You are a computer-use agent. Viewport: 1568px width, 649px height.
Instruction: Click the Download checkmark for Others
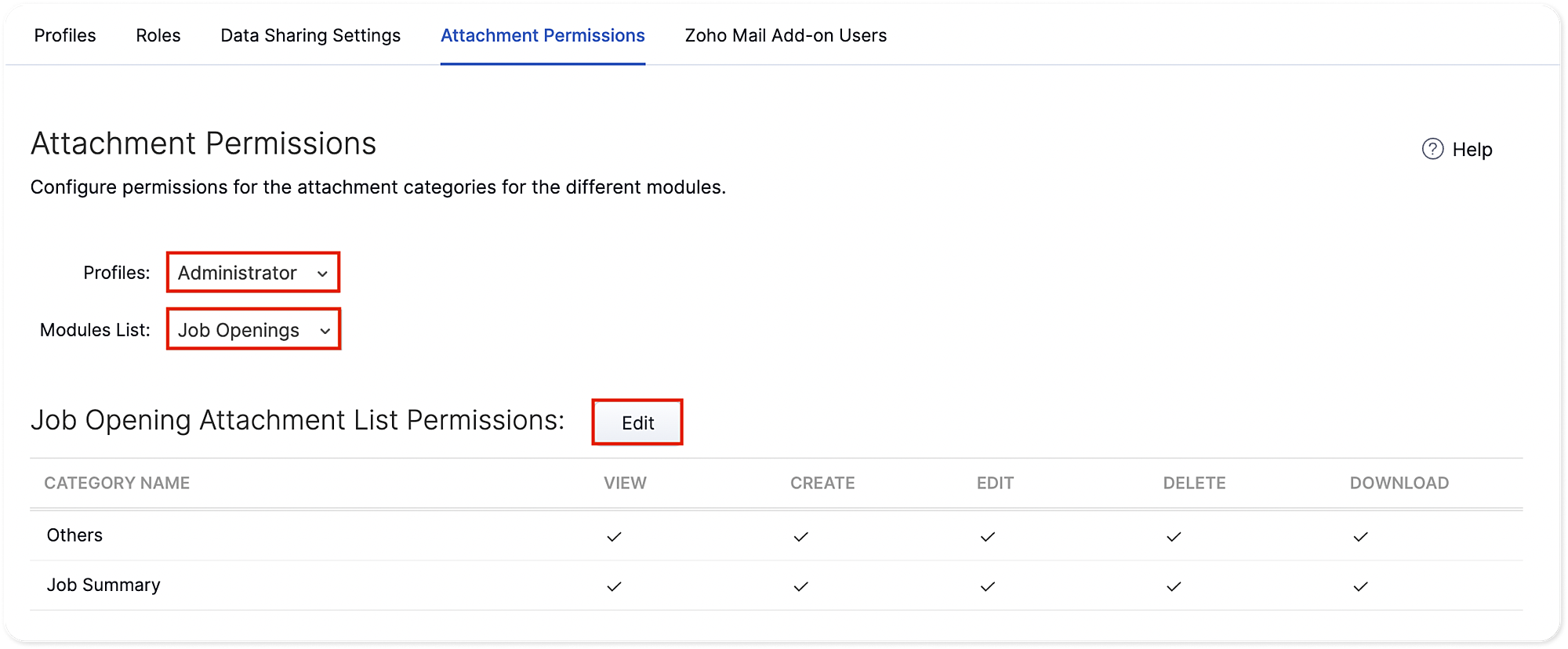[1360, 537]
